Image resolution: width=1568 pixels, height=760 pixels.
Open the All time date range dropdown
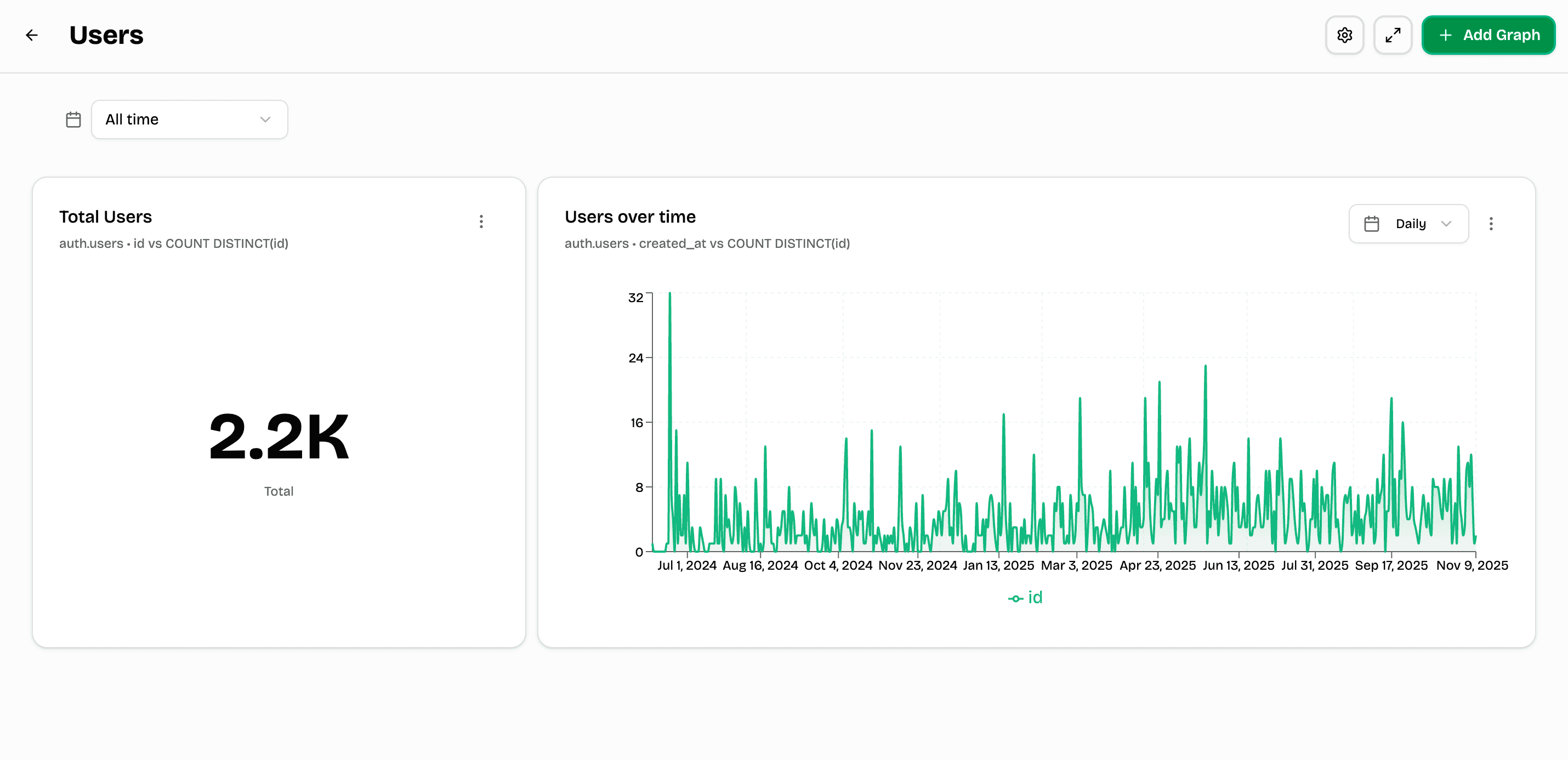189,120
